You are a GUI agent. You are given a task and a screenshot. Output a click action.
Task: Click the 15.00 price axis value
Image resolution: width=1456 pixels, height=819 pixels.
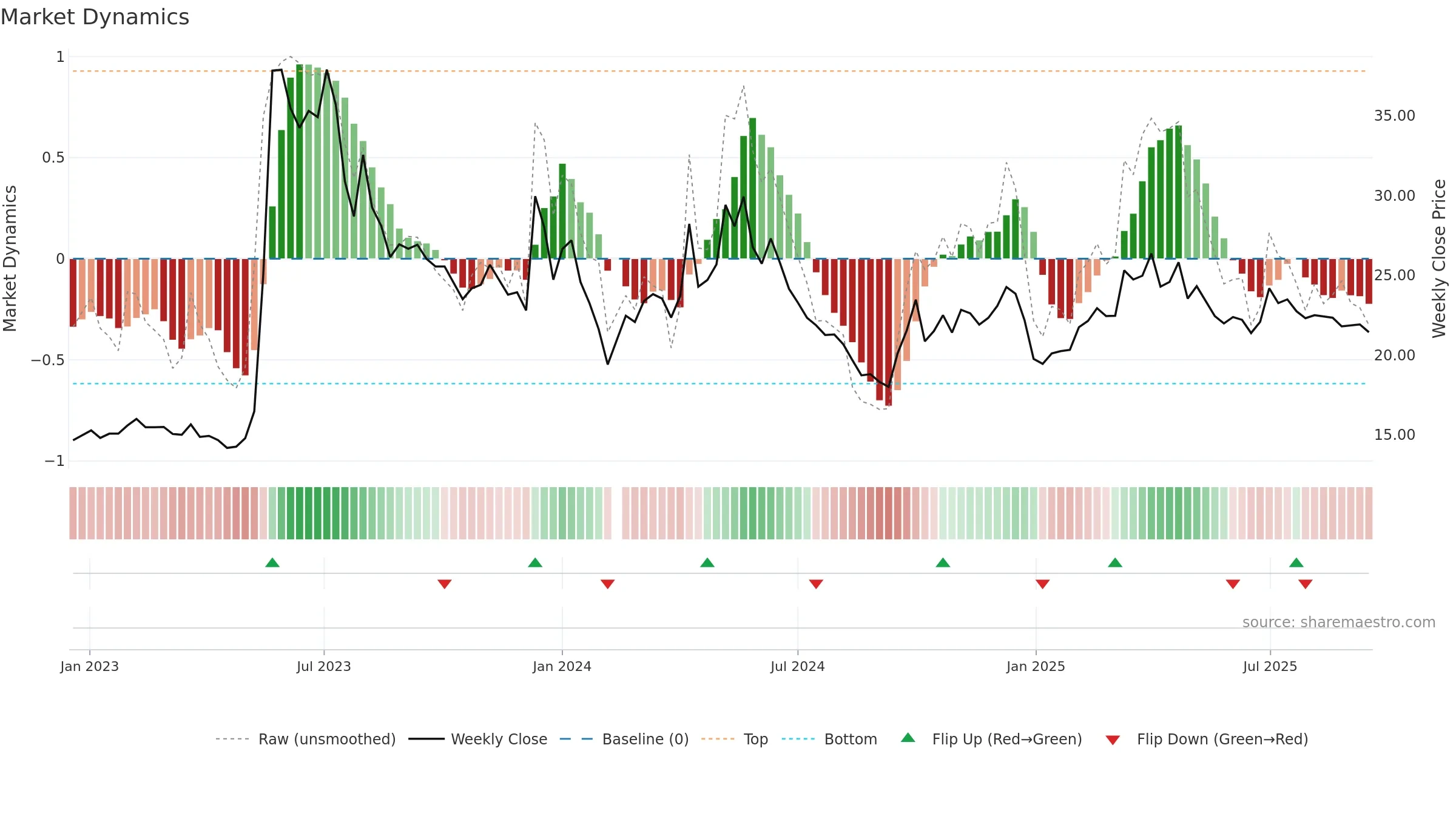[x=1395, y=434]
